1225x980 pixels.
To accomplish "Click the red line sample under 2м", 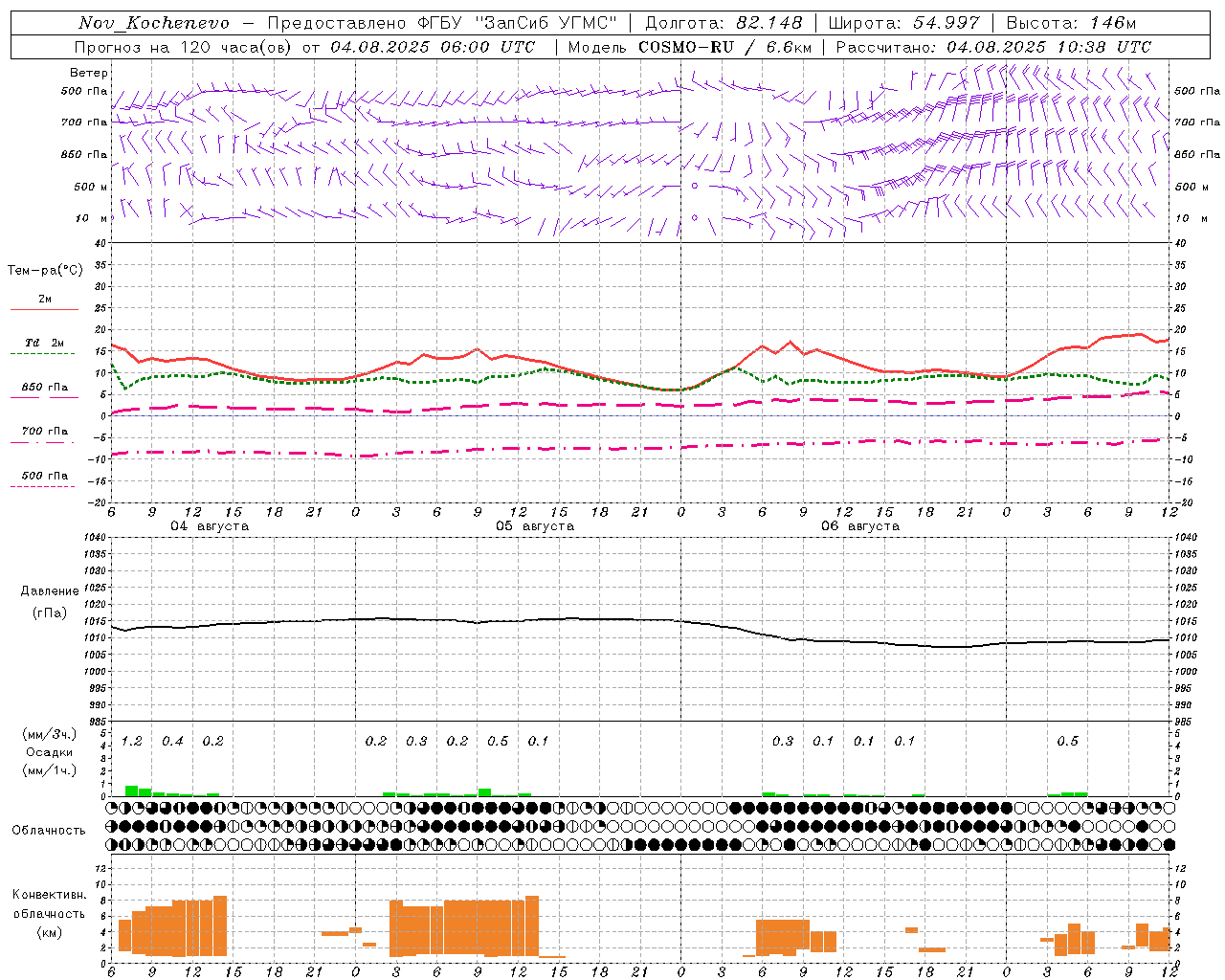I will (x=44, y=310).
